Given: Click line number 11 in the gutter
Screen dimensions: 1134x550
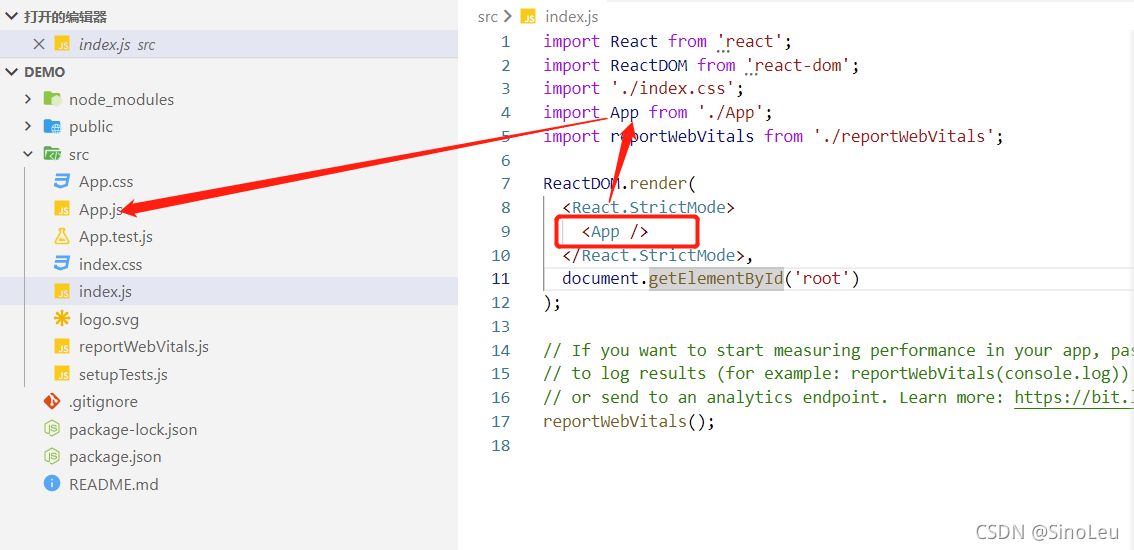Looking at the screenshot, I should pos(500,279).
